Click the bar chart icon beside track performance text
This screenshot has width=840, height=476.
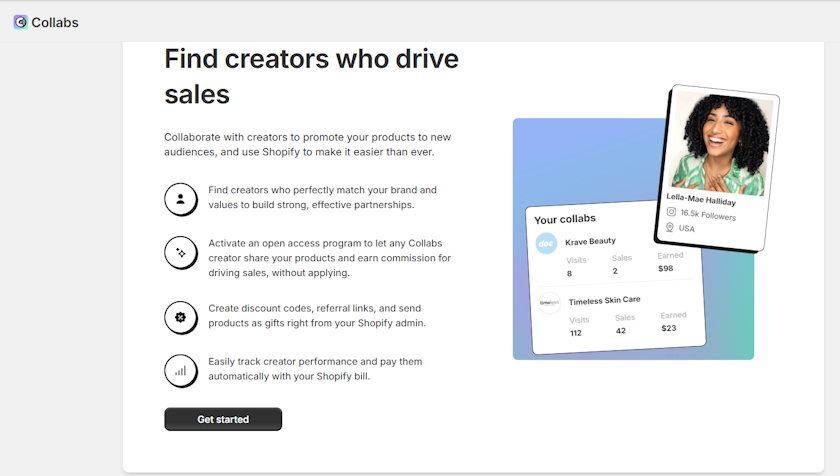181,371
